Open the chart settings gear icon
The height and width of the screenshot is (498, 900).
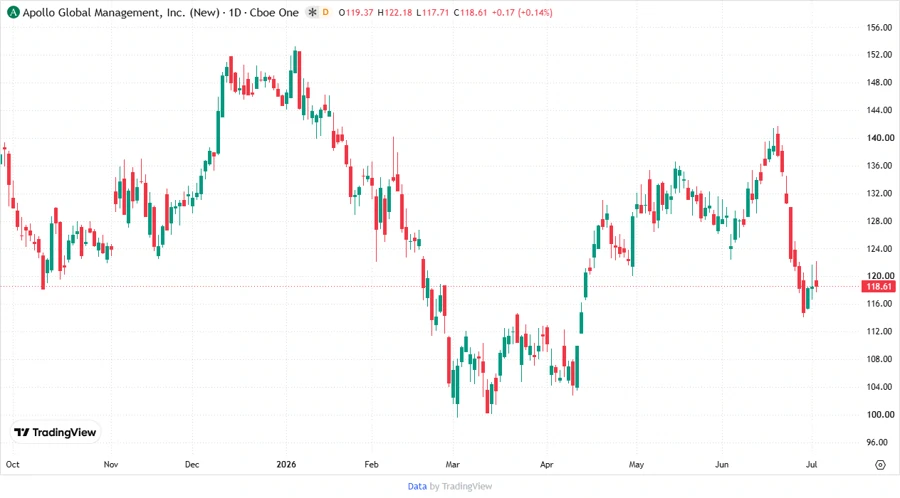coord(880,465)
